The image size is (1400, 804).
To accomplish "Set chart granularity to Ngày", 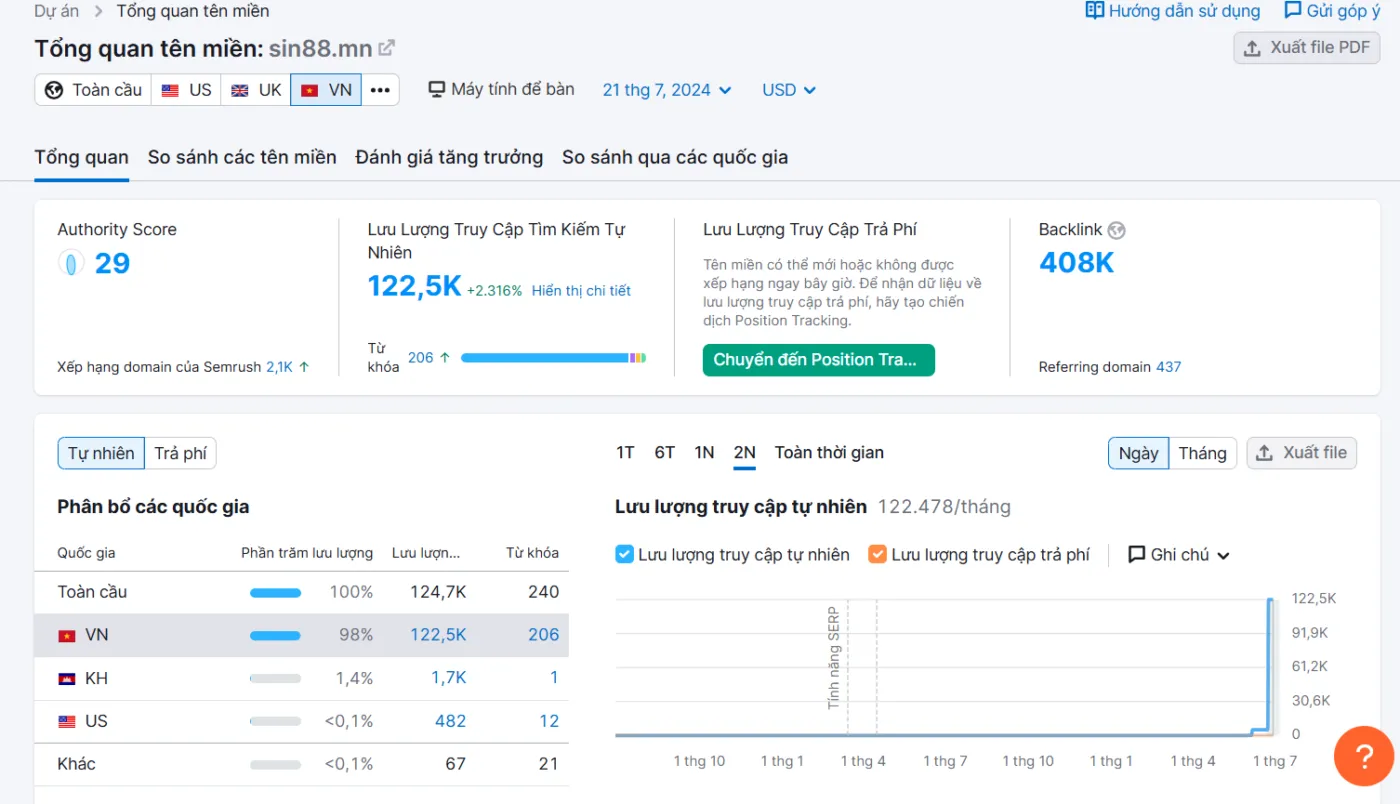I will click(1138, 453).
